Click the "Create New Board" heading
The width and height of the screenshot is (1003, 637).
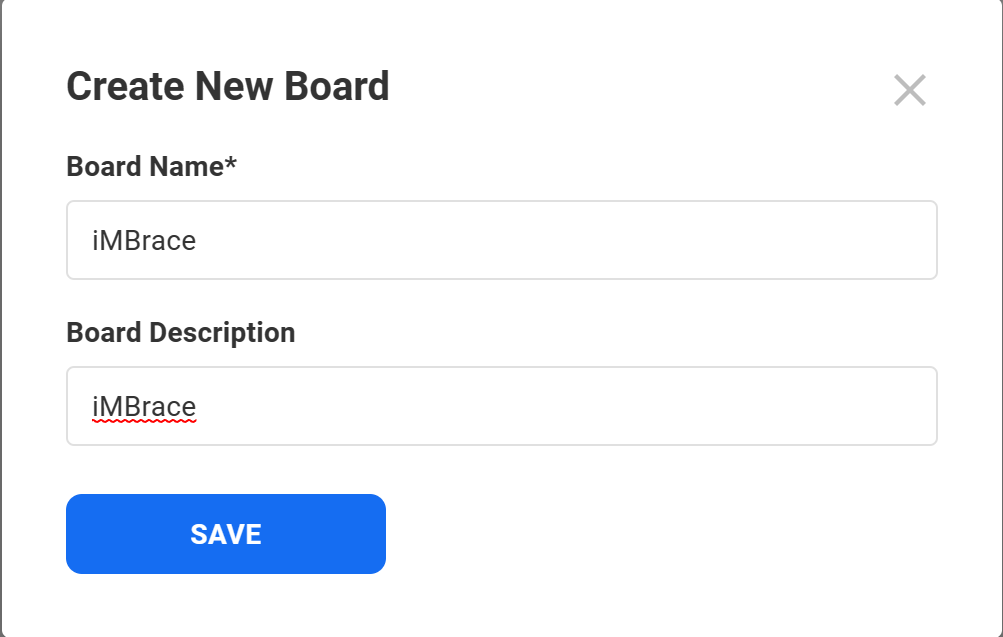click(x=227, y=87)
